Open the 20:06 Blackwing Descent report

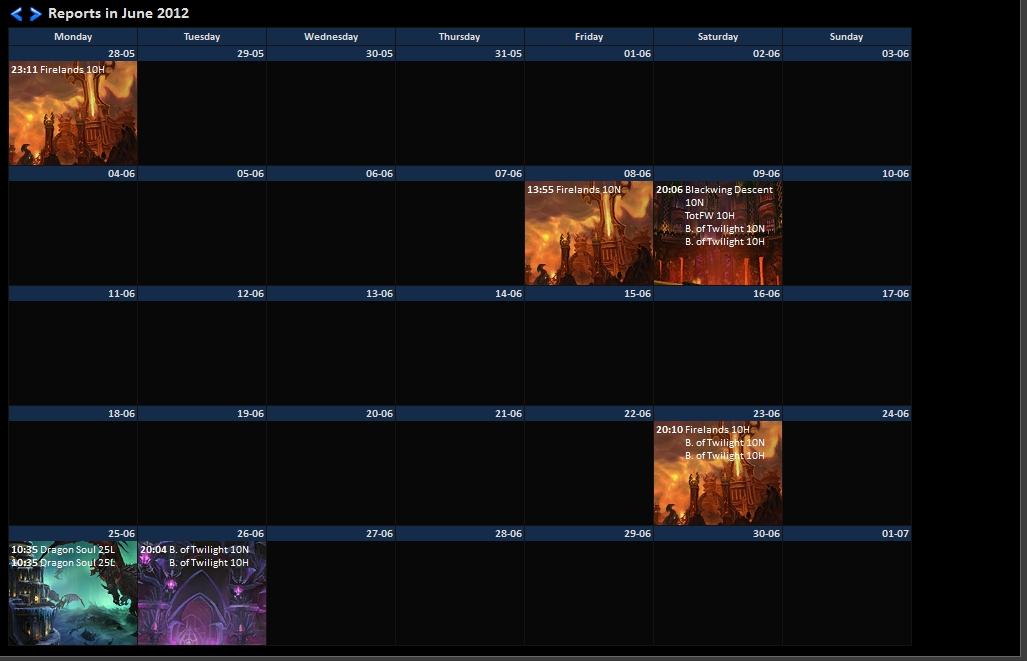(x=715, y=196)
